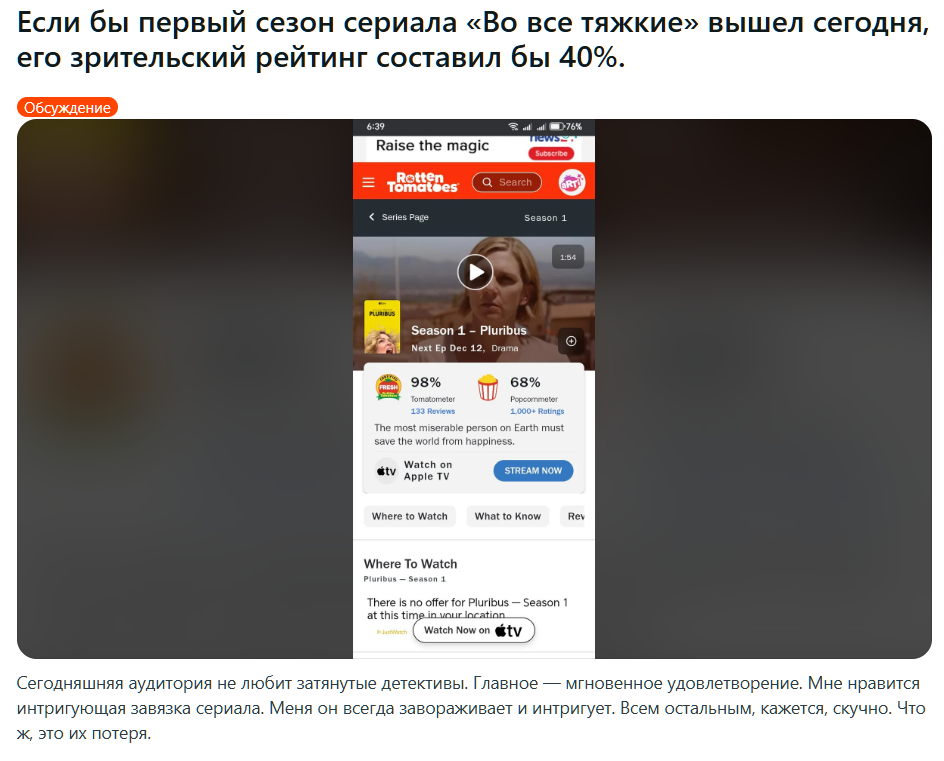Select the What to Know tab
The image size is (944, 761).
pyautogui.click(x=508, y=516)
